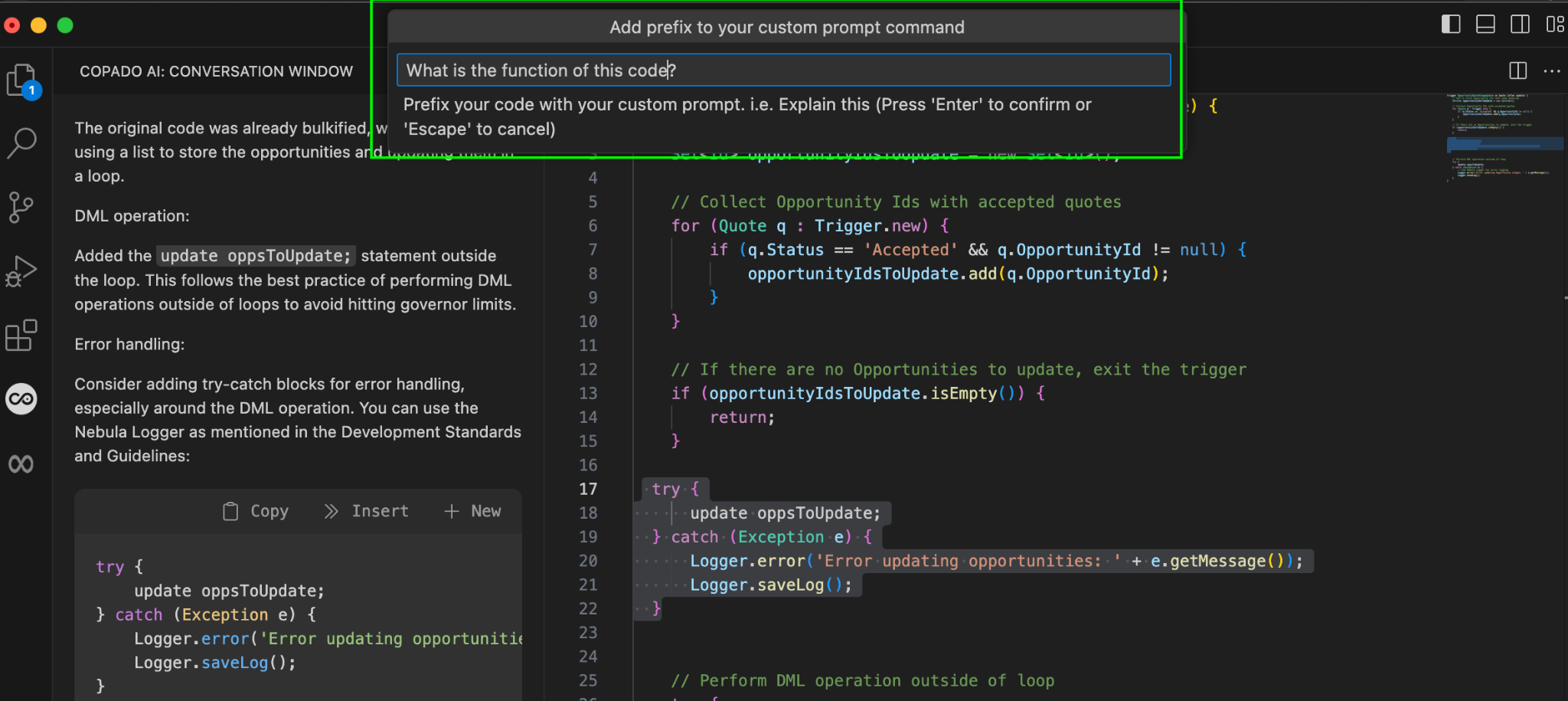Click New to create file from snippet
The width and height of the screenshot is (1568, 701).
tap(472, 511)
